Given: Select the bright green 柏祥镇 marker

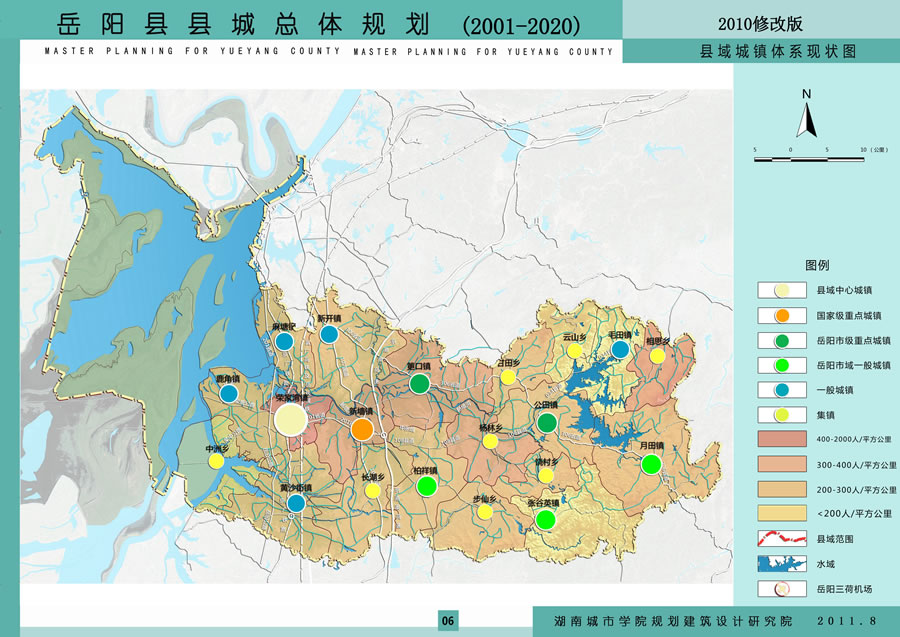Looking at the screenshot, I should point(426,486).
